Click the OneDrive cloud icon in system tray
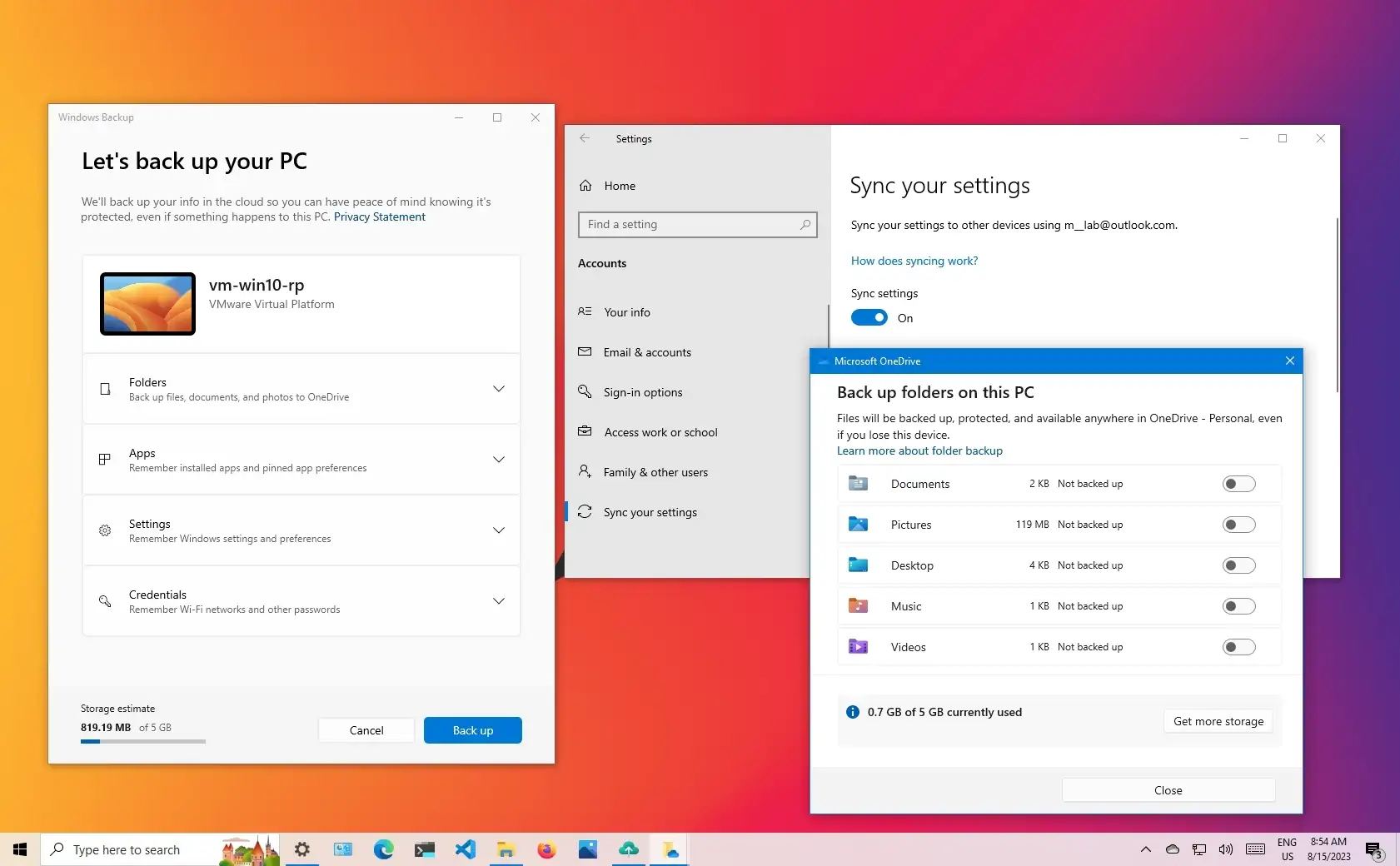Viewport: 1400px width, 866px height. tap(1172, 849)
